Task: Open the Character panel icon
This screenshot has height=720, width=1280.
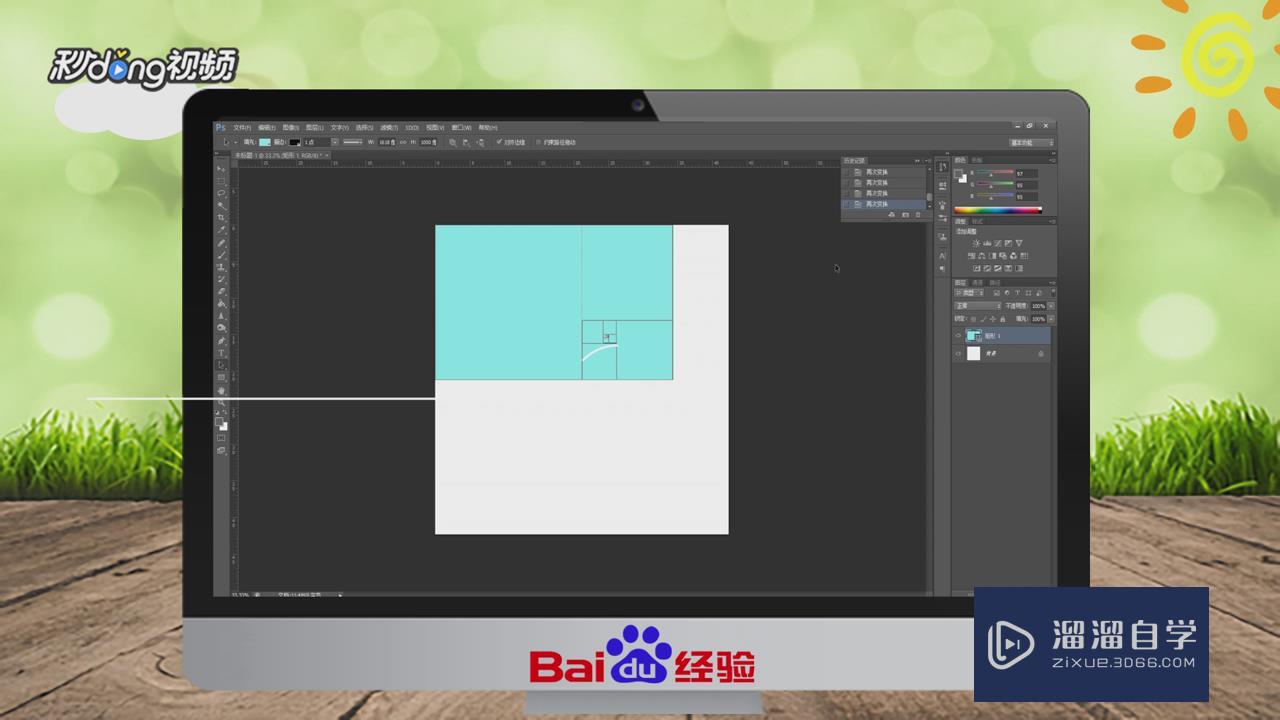Action: coord(942,256)
